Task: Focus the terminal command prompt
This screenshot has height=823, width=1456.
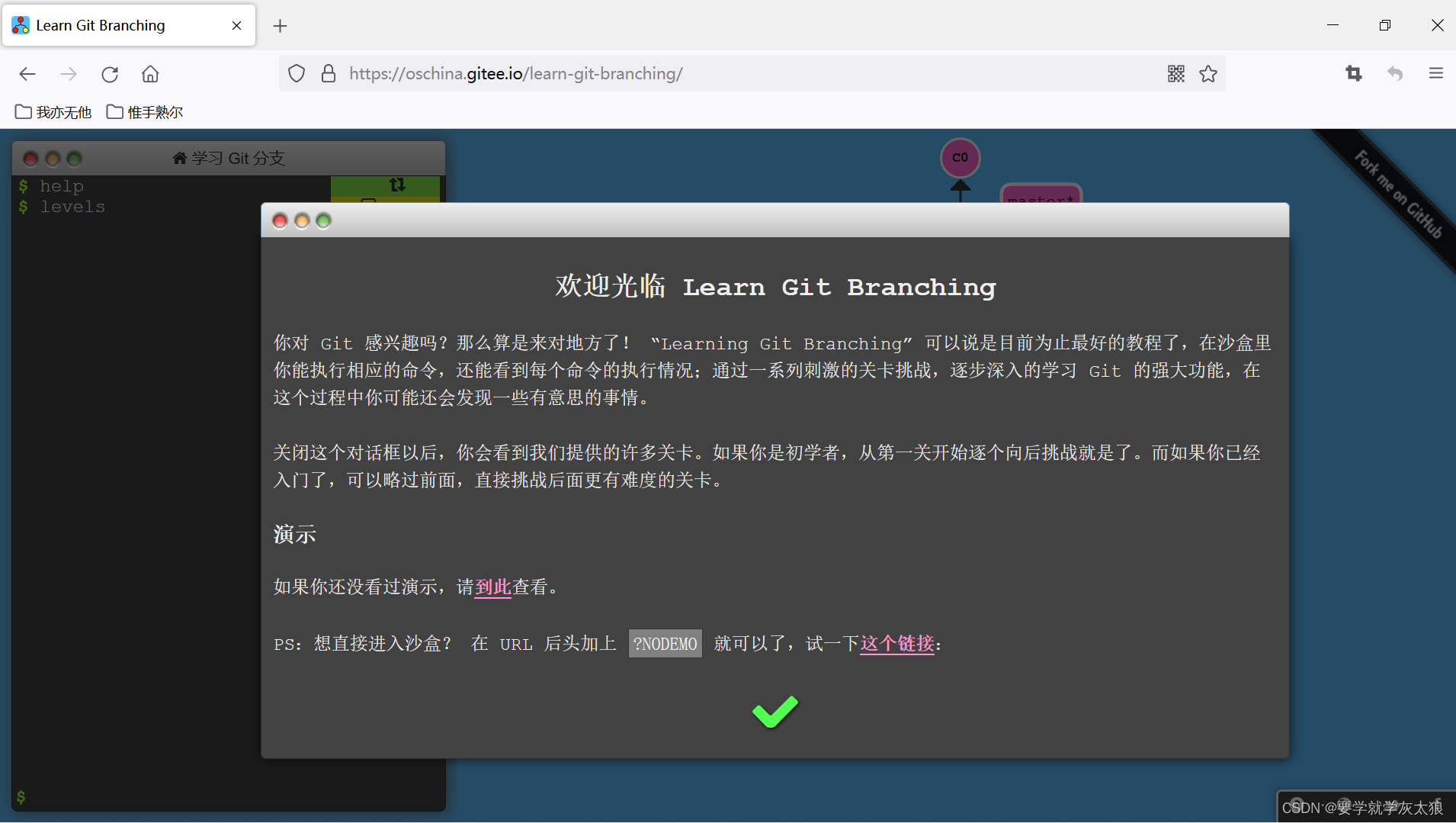Action: click(x=229, y=797)
